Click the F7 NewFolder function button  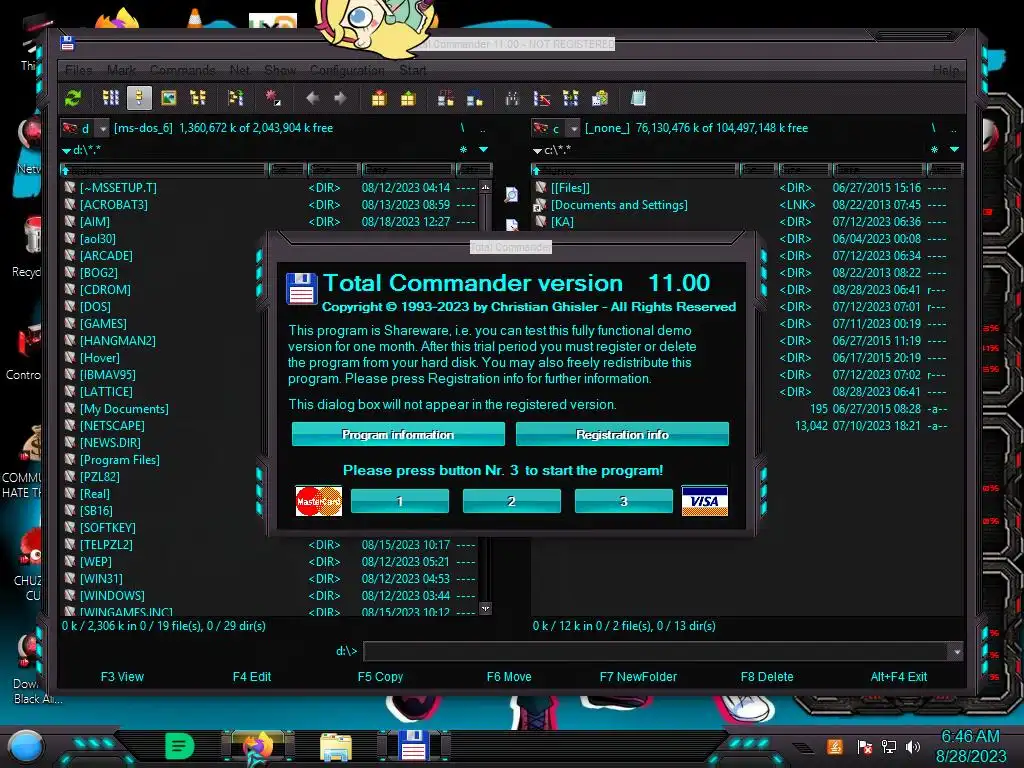click(x=638, y=677)
